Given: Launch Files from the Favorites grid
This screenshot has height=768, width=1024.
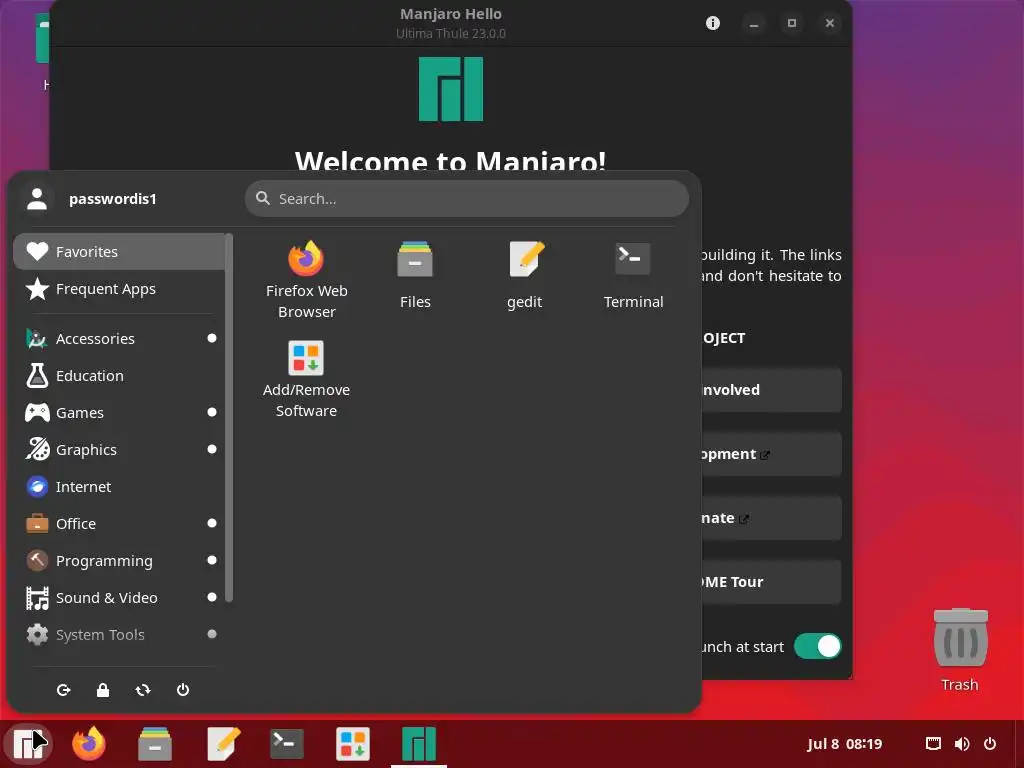Looking at the screenshot, I should pyautogui.click(x=415, y=275).
